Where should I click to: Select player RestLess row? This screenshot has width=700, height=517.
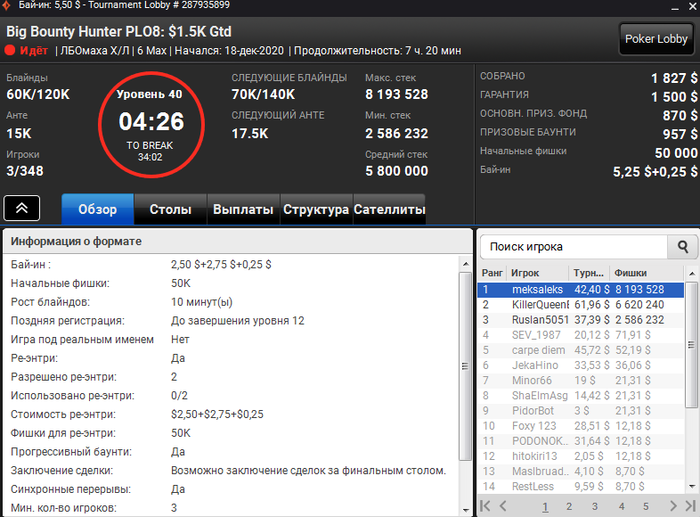pos(581,487)
